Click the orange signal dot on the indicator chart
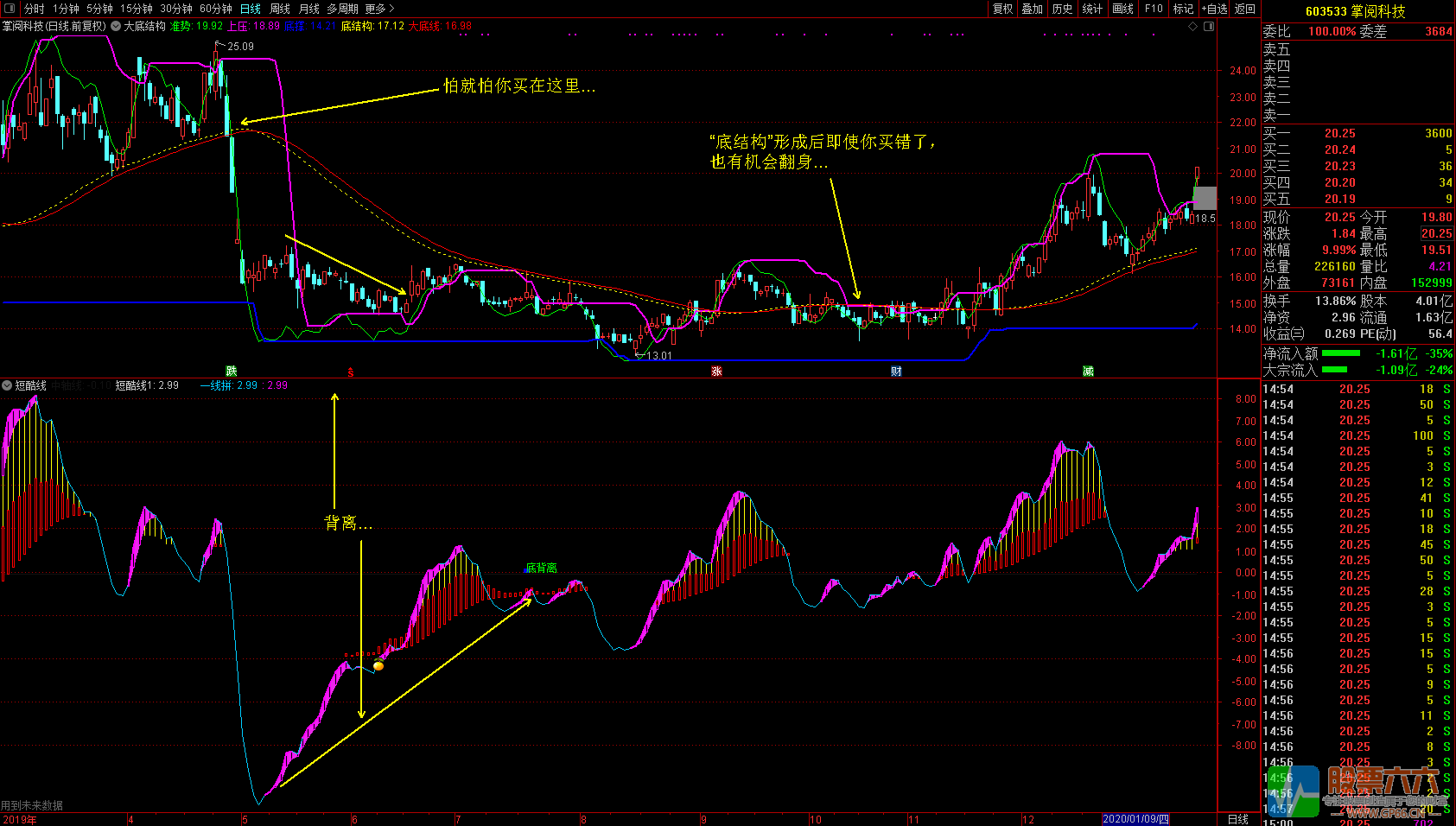Screen dimensions: 1456x826 point(378,665)
